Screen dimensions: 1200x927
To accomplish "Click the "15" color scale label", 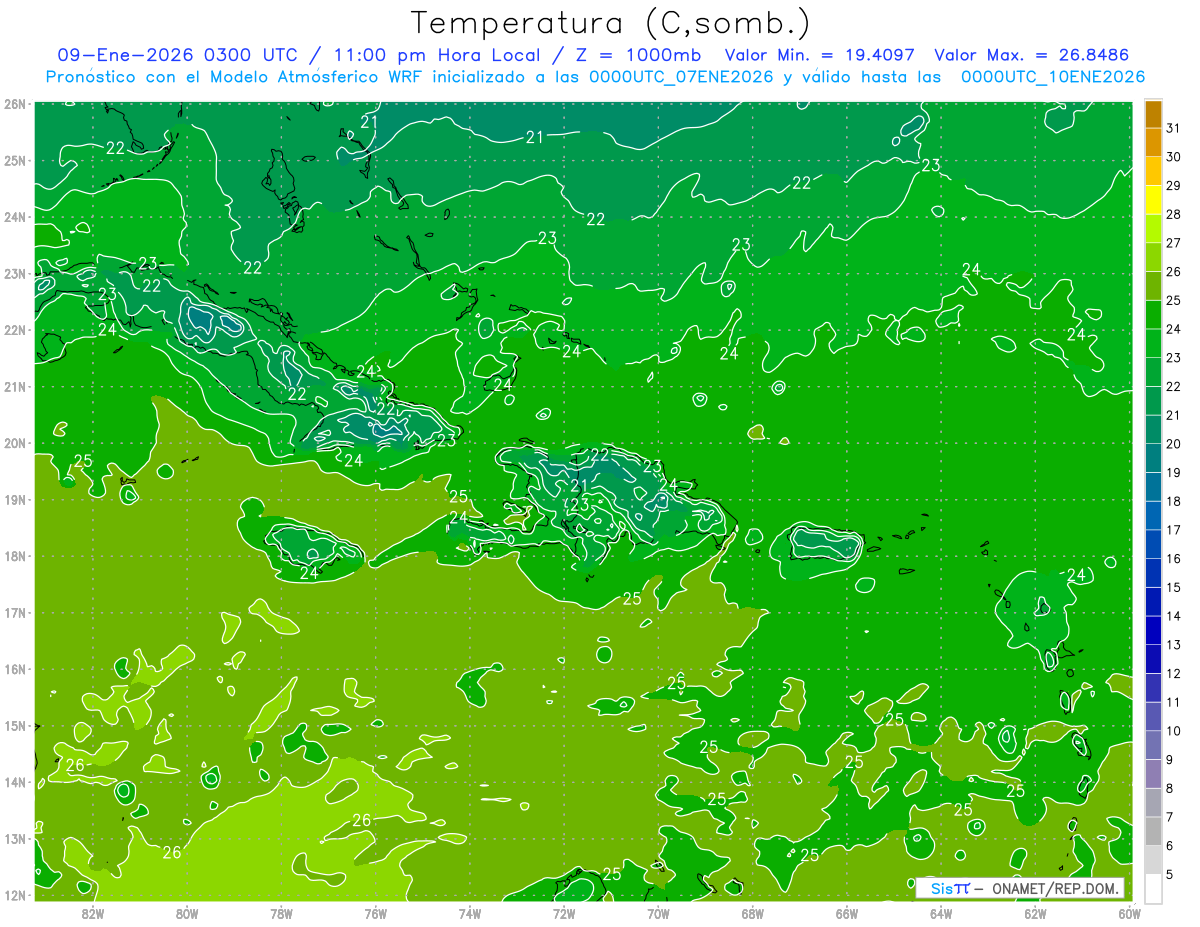I will 1173,588.
